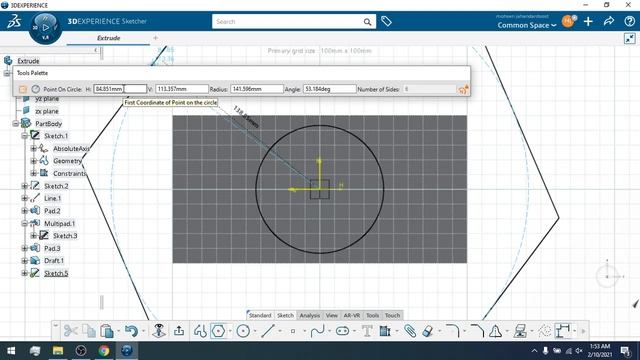This screenshot has height=360, width=640.
Task: Click the V coordinate input field
Action: click(182, 89)
